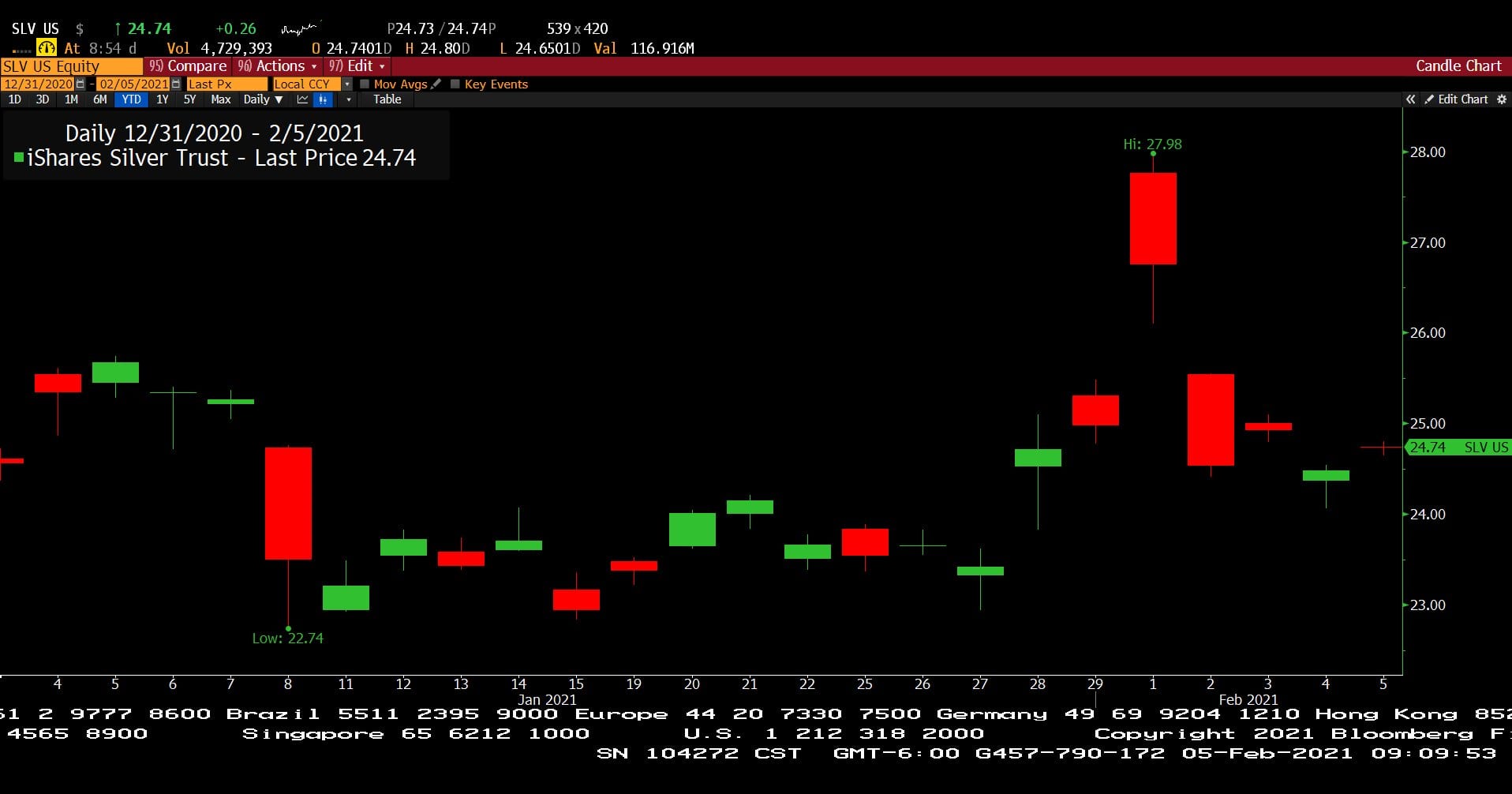Click the red candle for January 25
1512x794 pixels.
pyautogui.click(x=865, y=542)
